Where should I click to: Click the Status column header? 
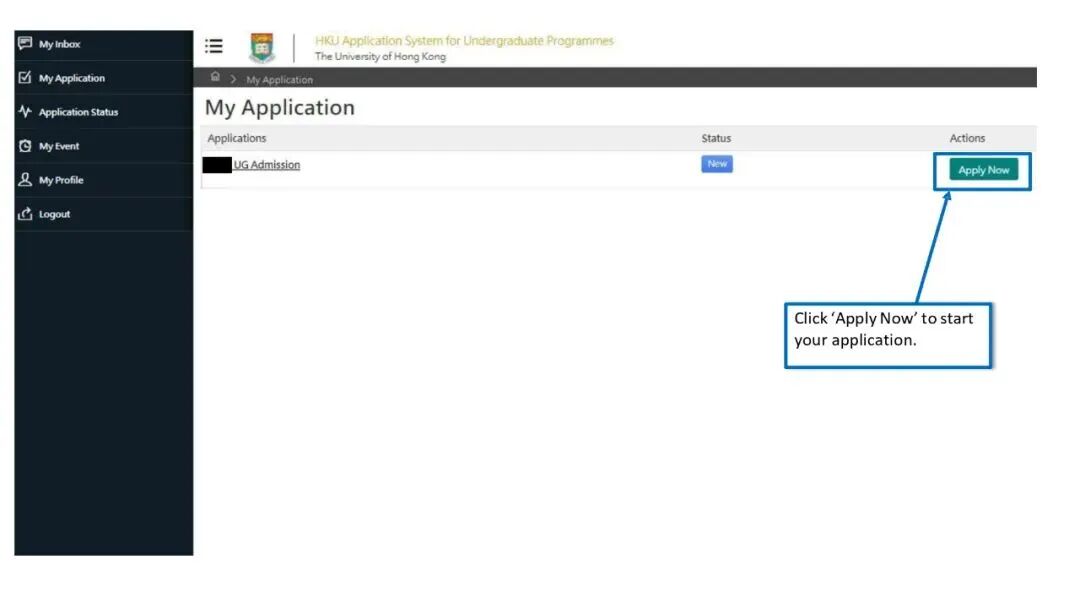(x=716, y=138)
